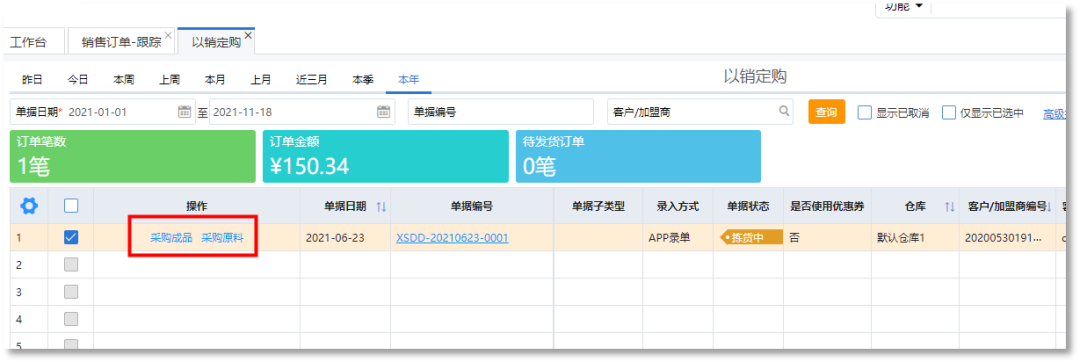Click the 录入方式 column header
1080x362 pixels.
[678, 206]
